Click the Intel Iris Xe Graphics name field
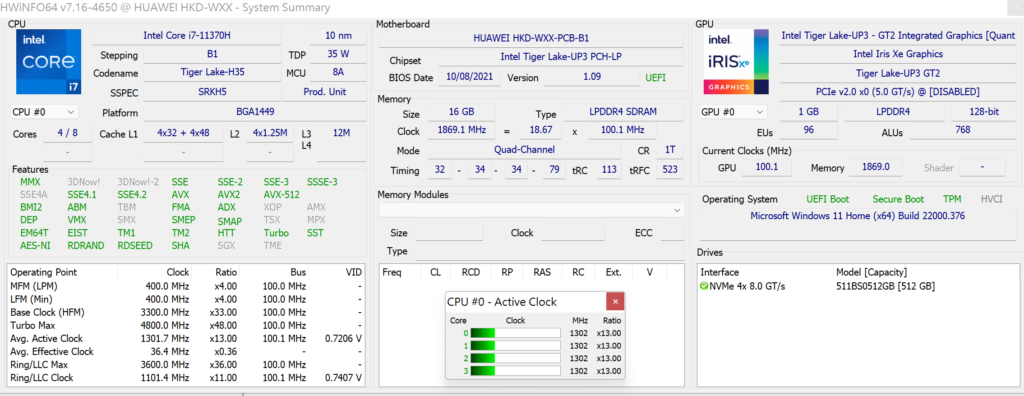1024x396 pixels. (x=898, y=54)
